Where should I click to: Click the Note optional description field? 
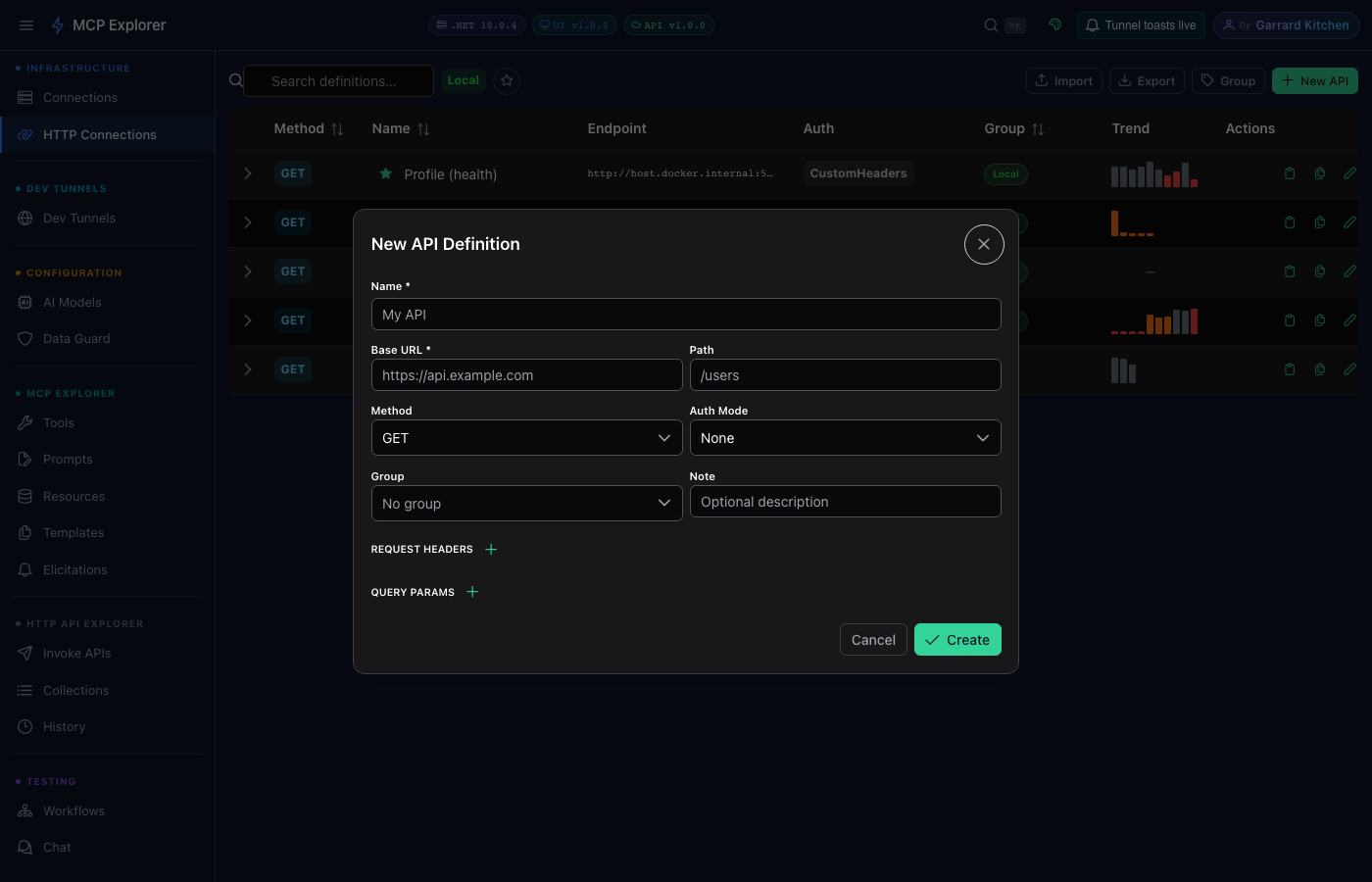tap(845, 502)
